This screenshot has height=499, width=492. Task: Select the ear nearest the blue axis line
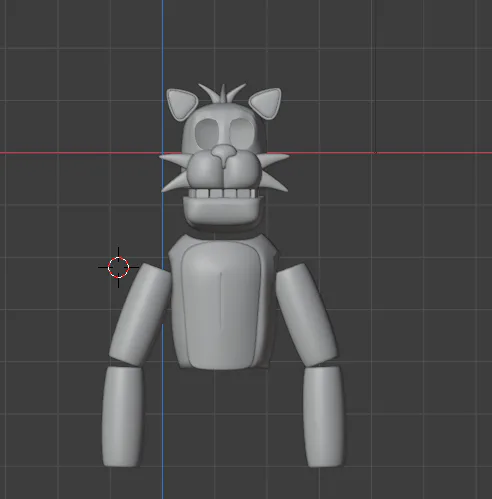coord(181,104)
